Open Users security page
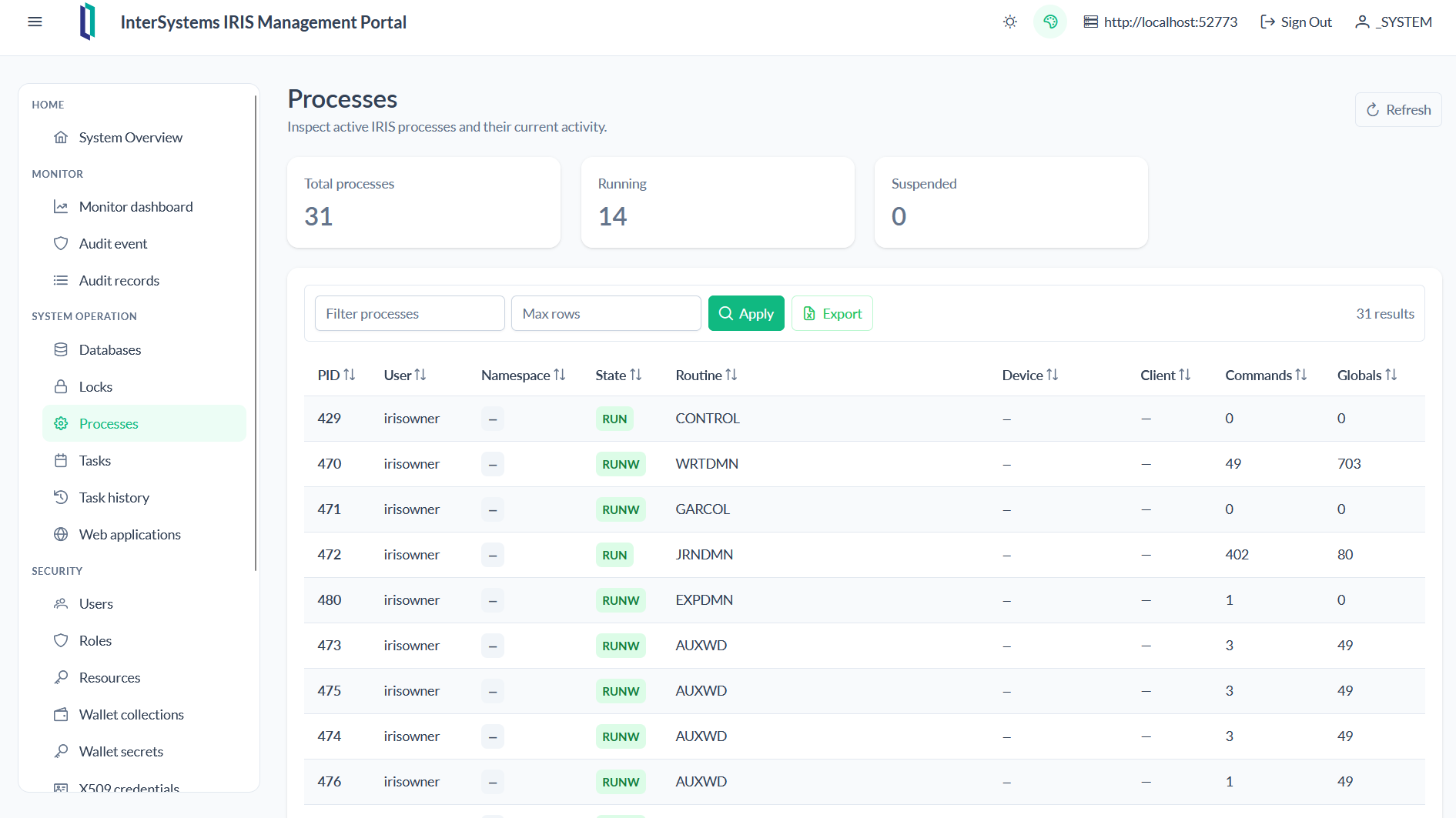The image size is (1456, 818). click(144, 604)
